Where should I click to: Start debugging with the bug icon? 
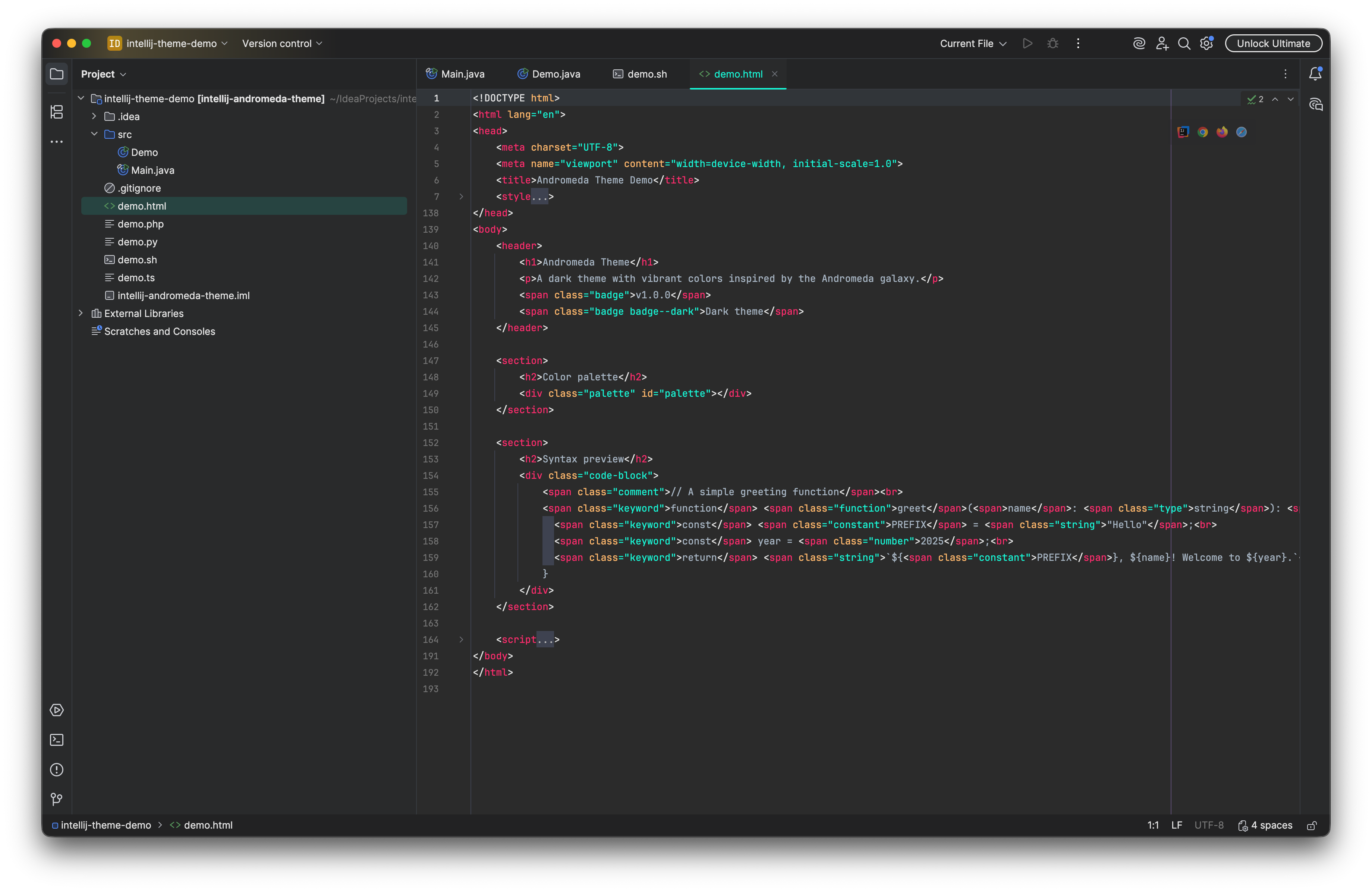[1053, 43]
